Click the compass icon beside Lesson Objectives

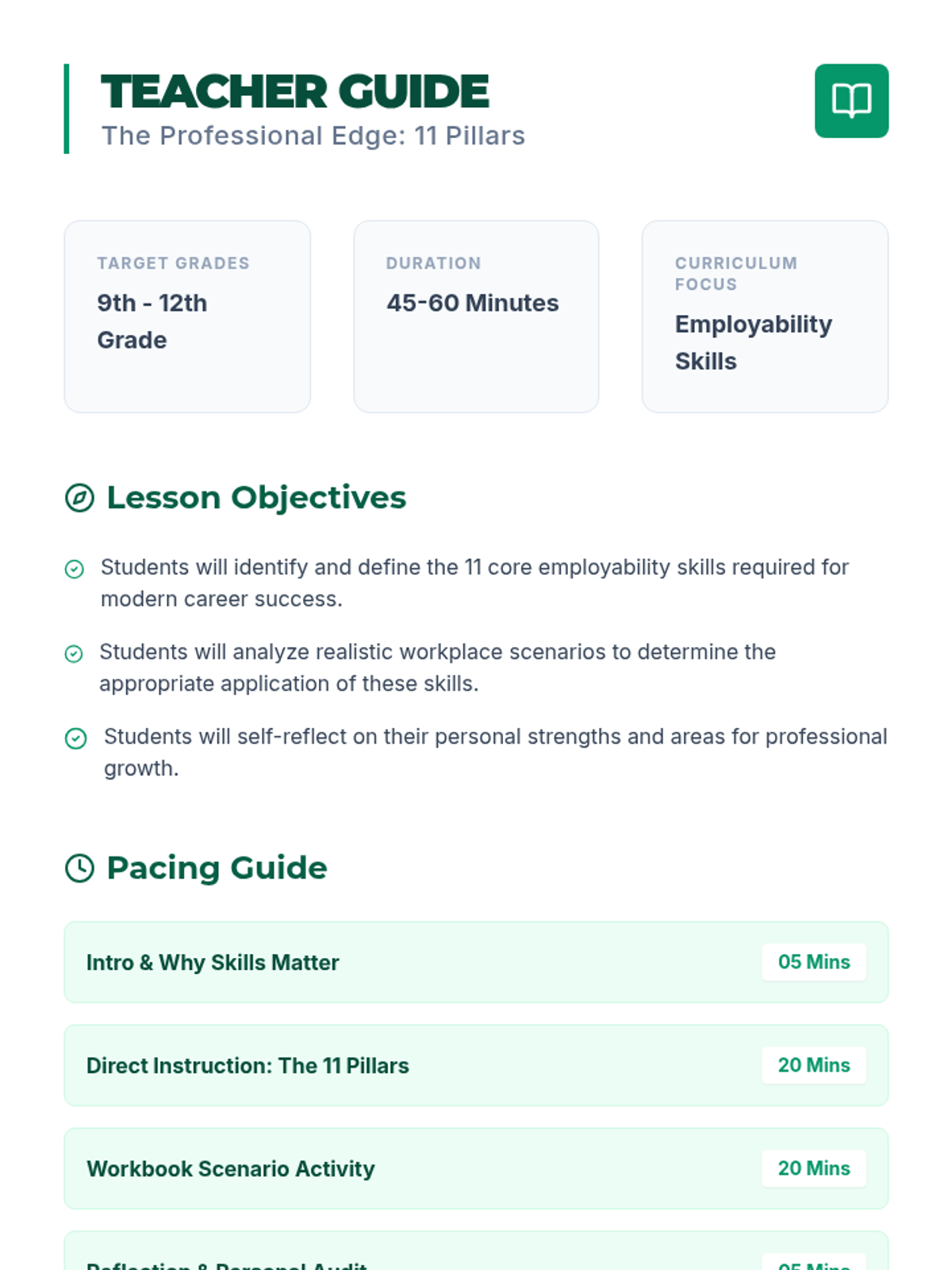click(x=79, y=498)
